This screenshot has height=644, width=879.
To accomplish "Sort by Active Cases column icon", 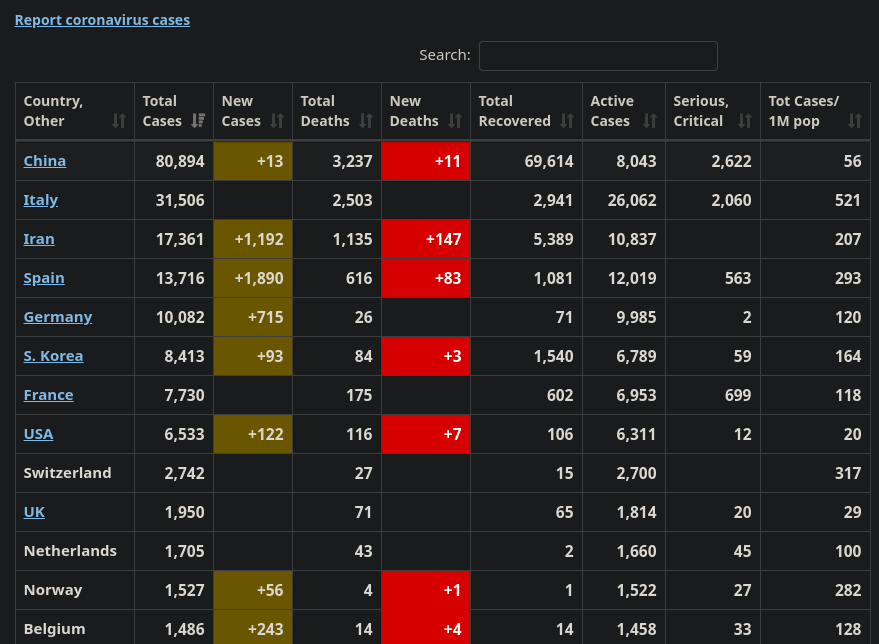I will coord(650,121).
